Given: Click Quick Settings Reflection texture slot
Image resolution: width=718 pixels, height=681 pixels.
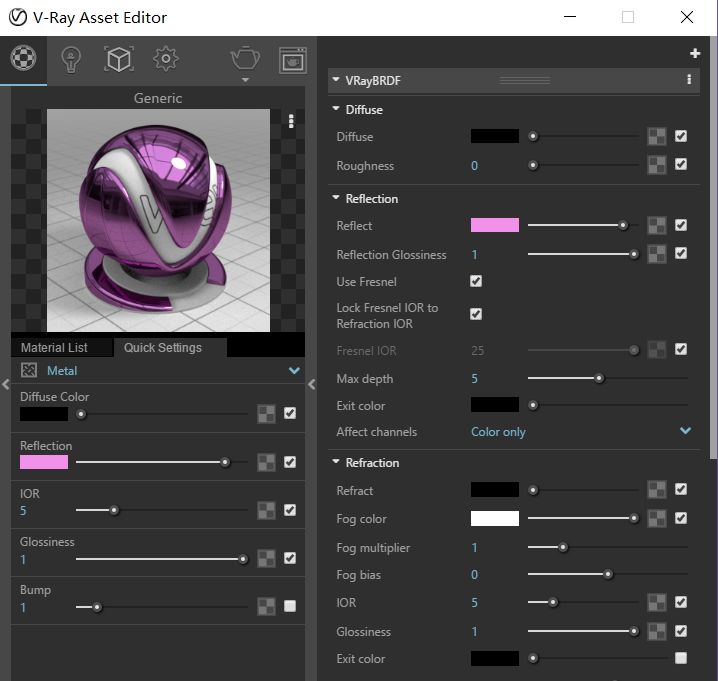Looking at the screenshot, I should point(267,463).
